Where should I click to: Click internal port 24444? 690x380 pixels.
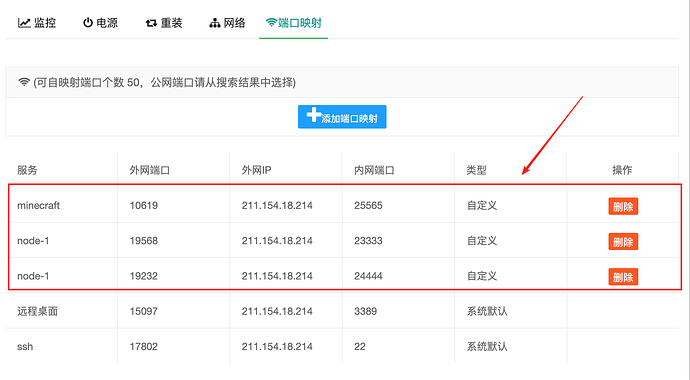[x=368, y=276]
